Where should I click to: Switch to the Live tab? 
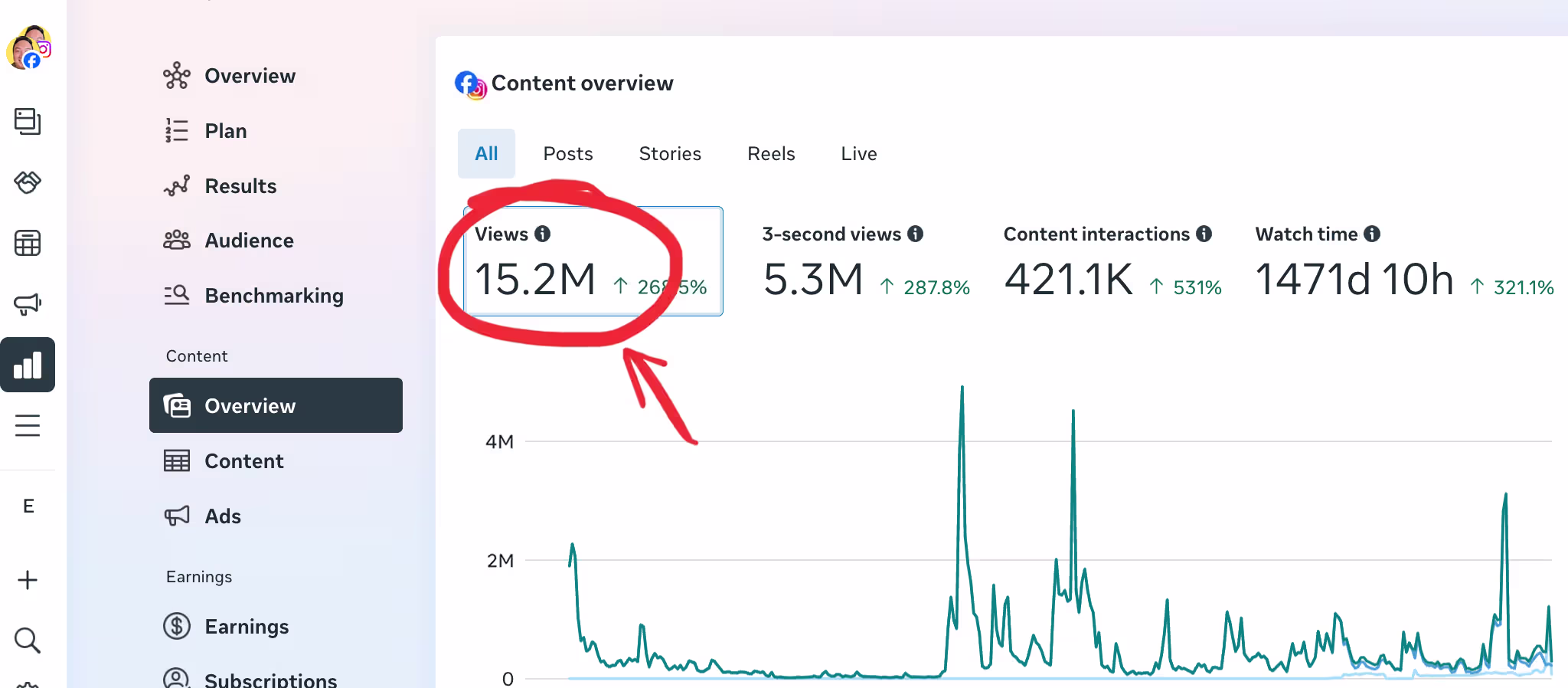point(859,154)
